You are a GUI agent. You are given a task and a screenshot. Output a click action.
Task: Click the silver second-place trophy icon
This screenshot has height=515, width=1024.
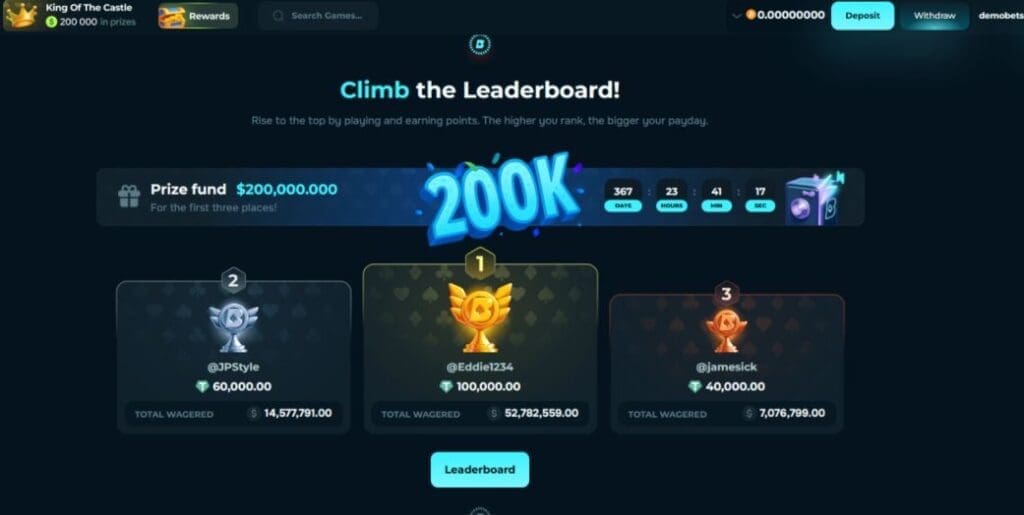(x=233, y=326)
